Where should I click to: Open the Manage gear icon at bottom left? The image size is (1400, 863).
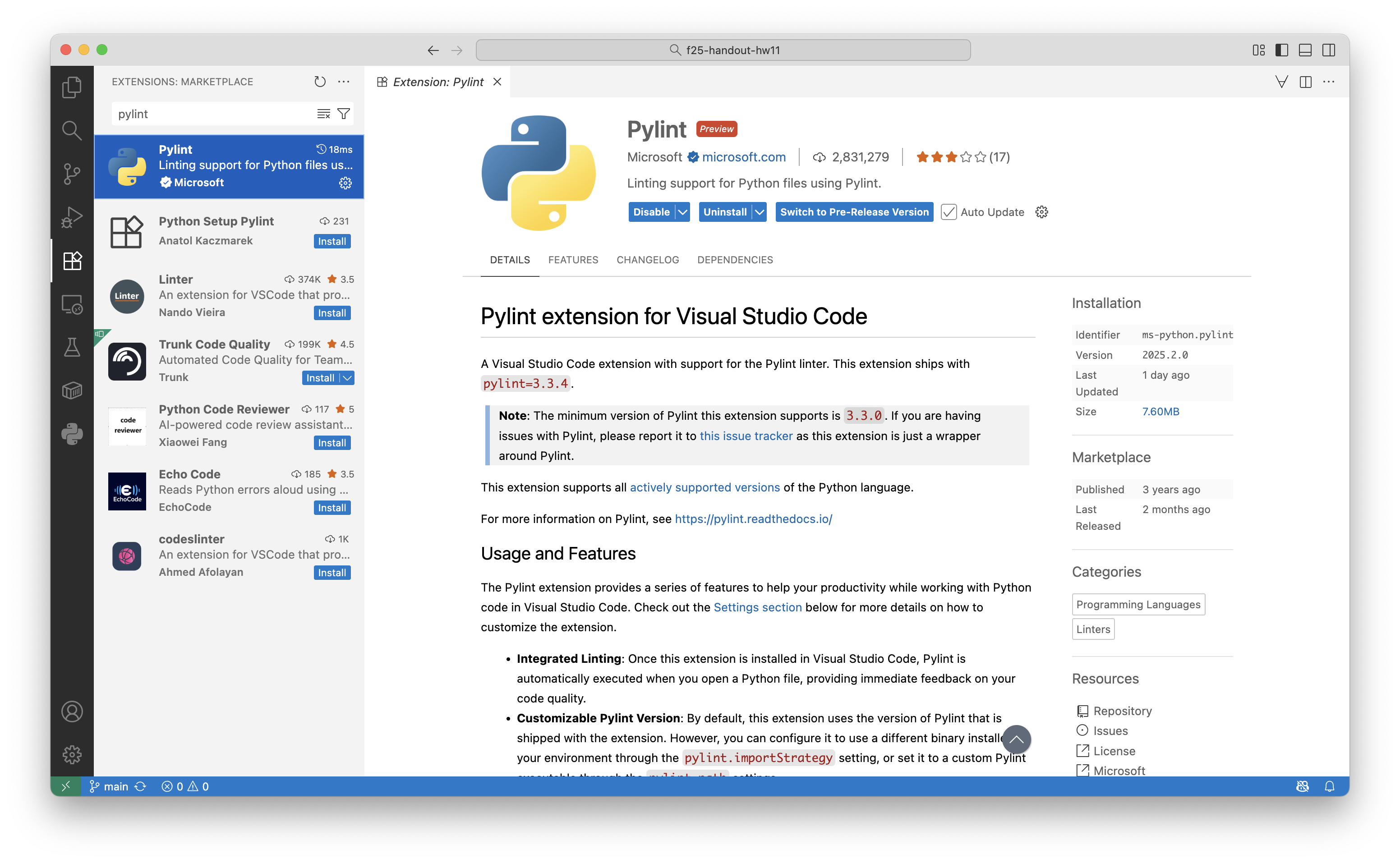[72, 754]
